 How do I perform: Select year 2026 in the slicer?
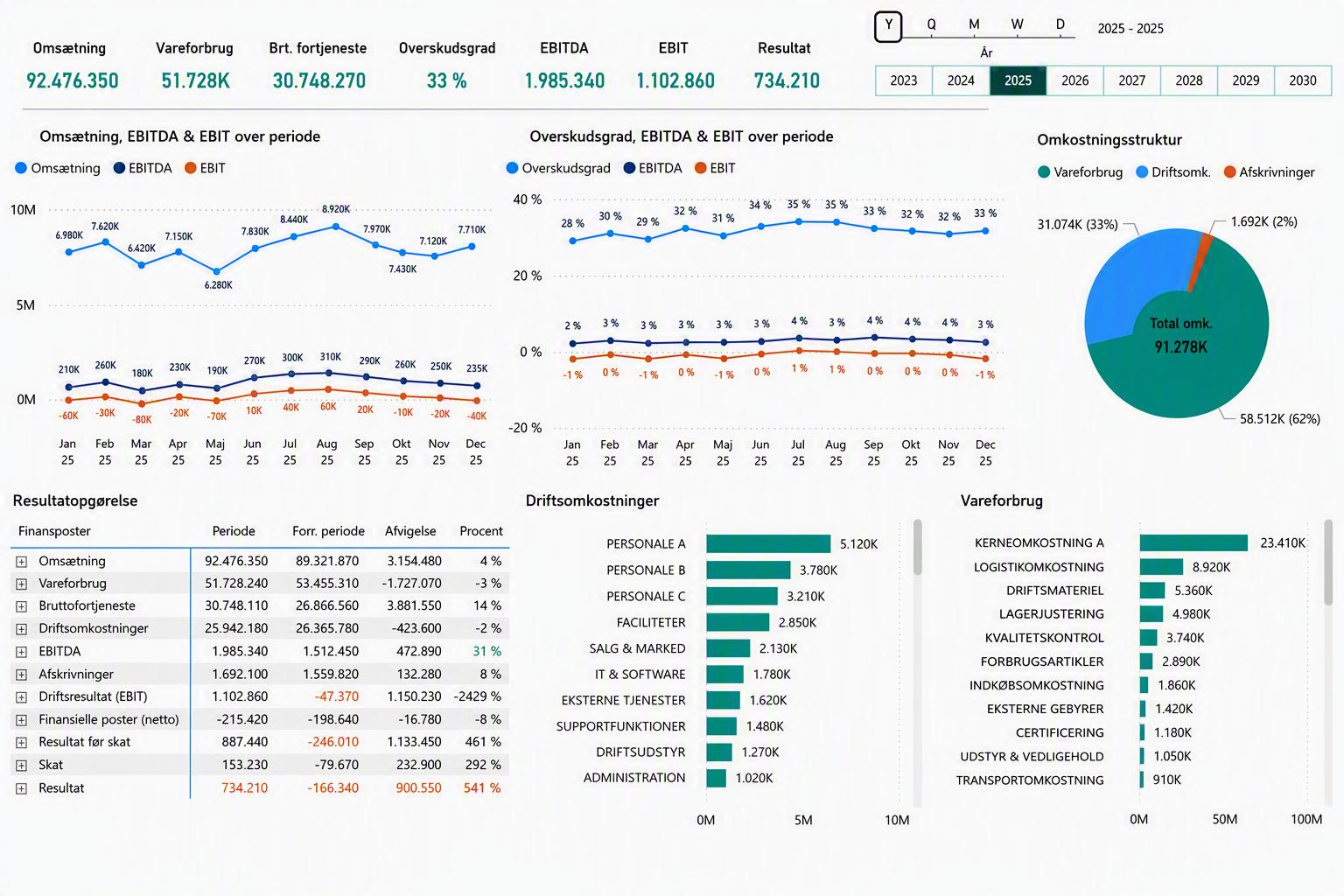(1074, 80)
